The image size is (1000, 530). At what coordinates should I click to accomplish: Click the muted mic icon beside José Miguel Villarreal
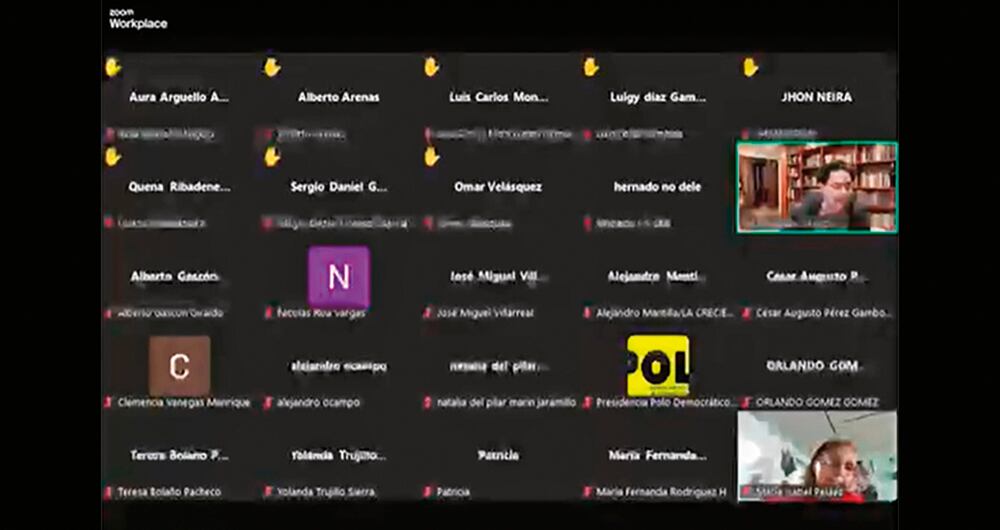(x=428, y=313)
